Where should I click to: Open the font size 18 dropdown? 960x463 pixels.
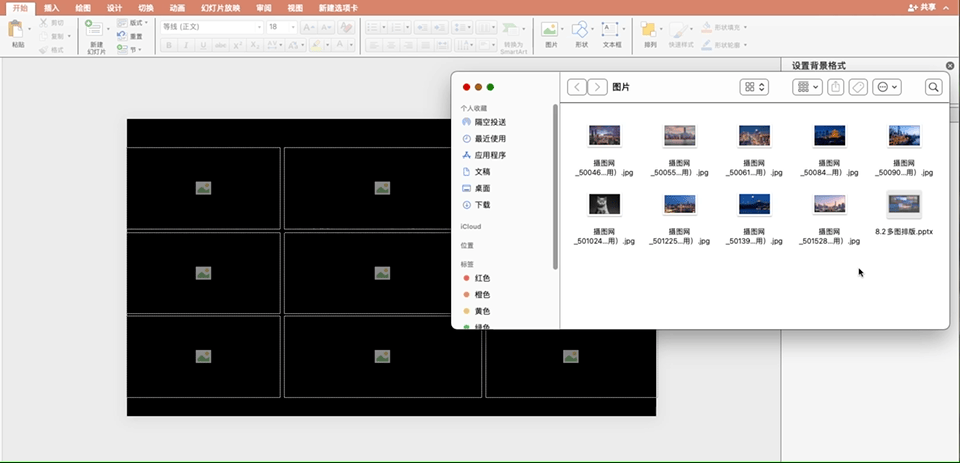[x=293, y=27]
